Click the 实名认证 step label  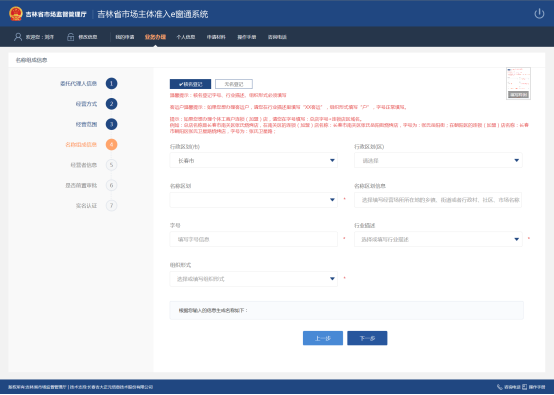(x=86, y=206)
